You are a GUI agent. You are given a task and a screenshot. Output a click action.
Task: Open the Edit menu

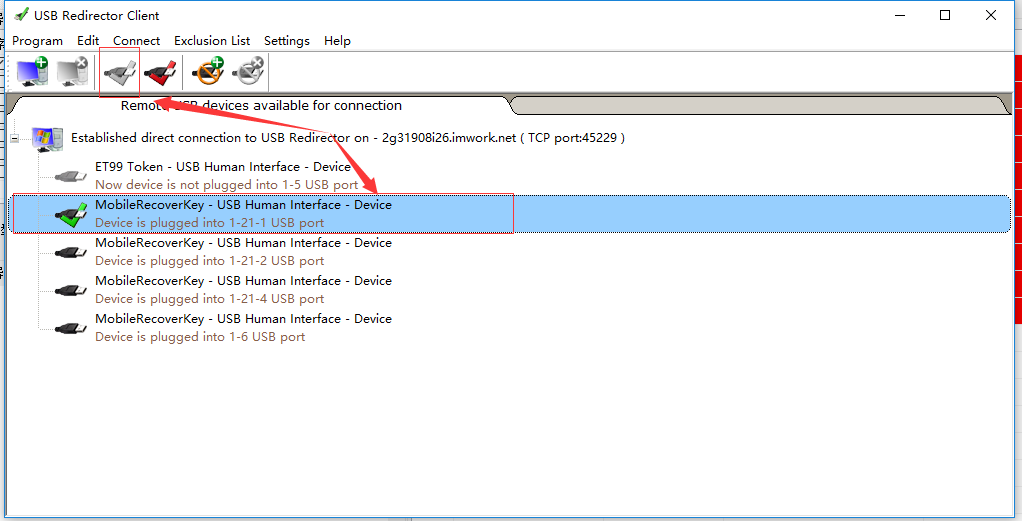[x=88, y=40]
